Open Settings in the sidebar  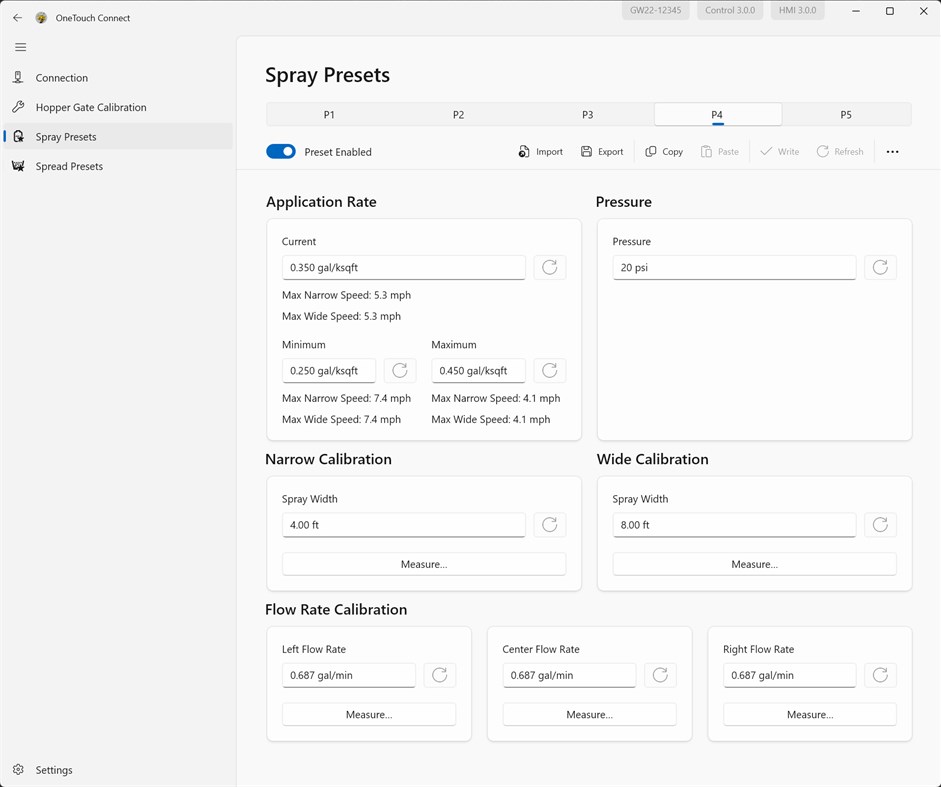pos(54,770)
